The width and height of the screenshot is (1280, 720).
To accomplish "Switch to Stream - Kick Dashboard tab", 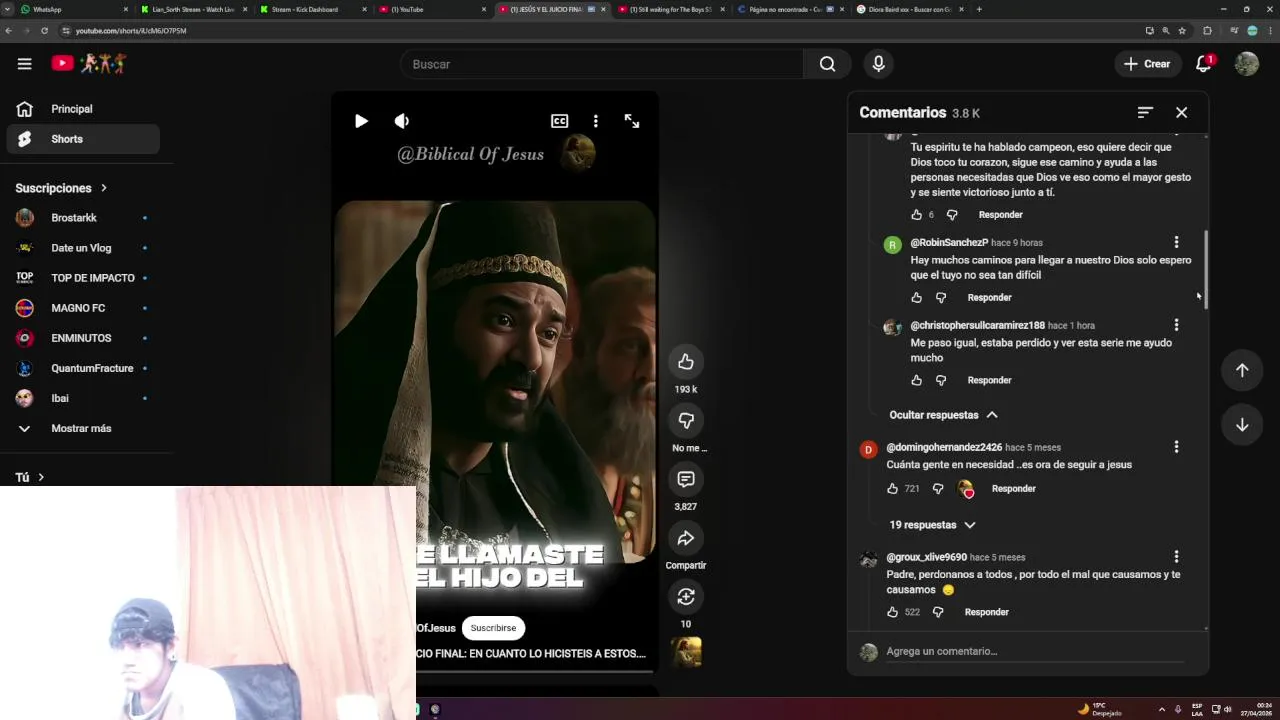I will (311, 9).
